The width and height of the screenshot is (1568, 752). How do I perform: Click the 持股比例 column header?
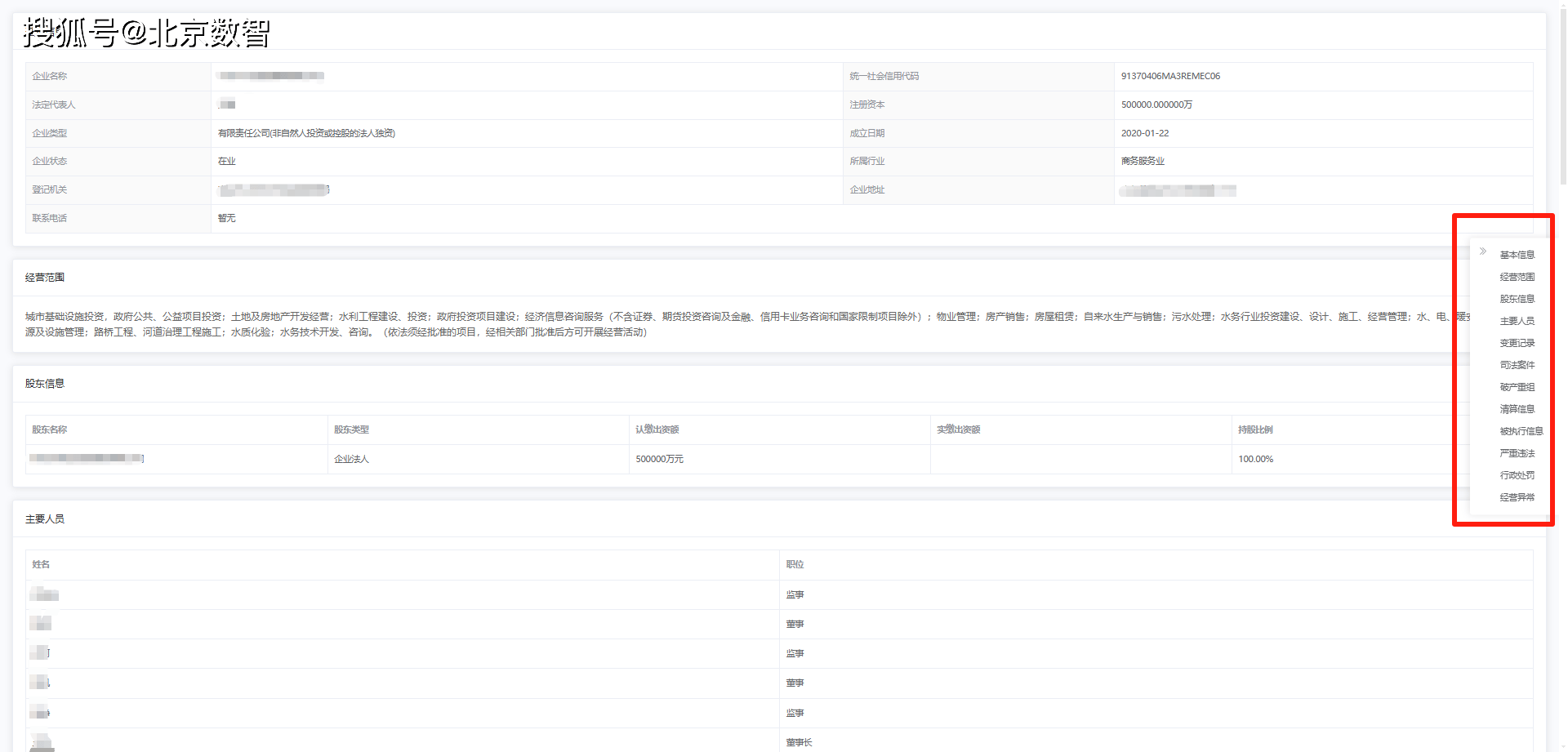pos(1255,429)
